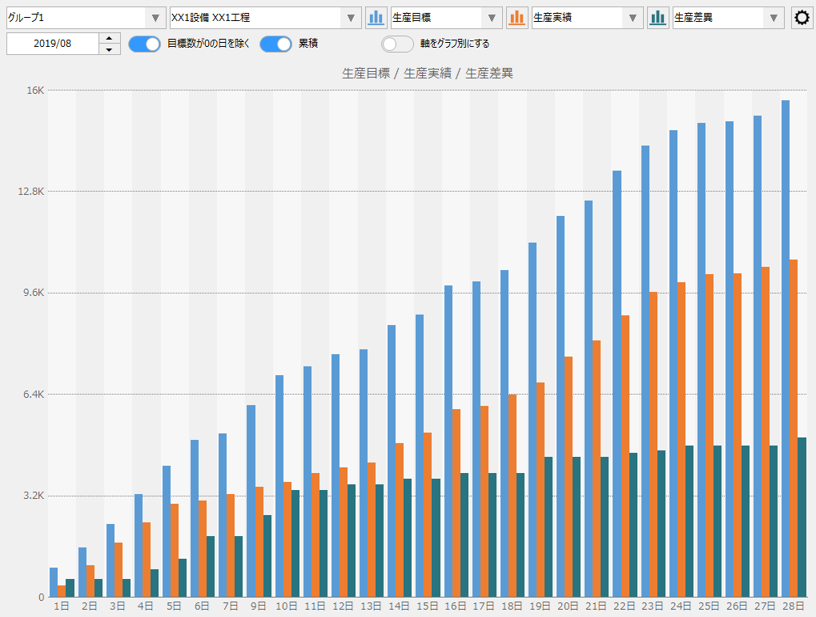The width and height of the screenshot is (816, 617).
Task: Disable the 目標数が0の日を除く toggle
Action: tap(143, 44)
